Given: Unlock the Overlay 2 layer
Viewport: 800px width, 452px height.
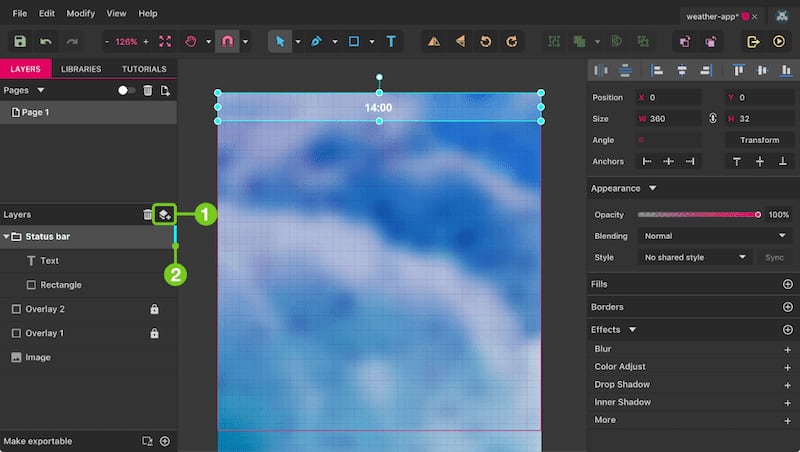Looking at the screenshot, I should (154, 309).
